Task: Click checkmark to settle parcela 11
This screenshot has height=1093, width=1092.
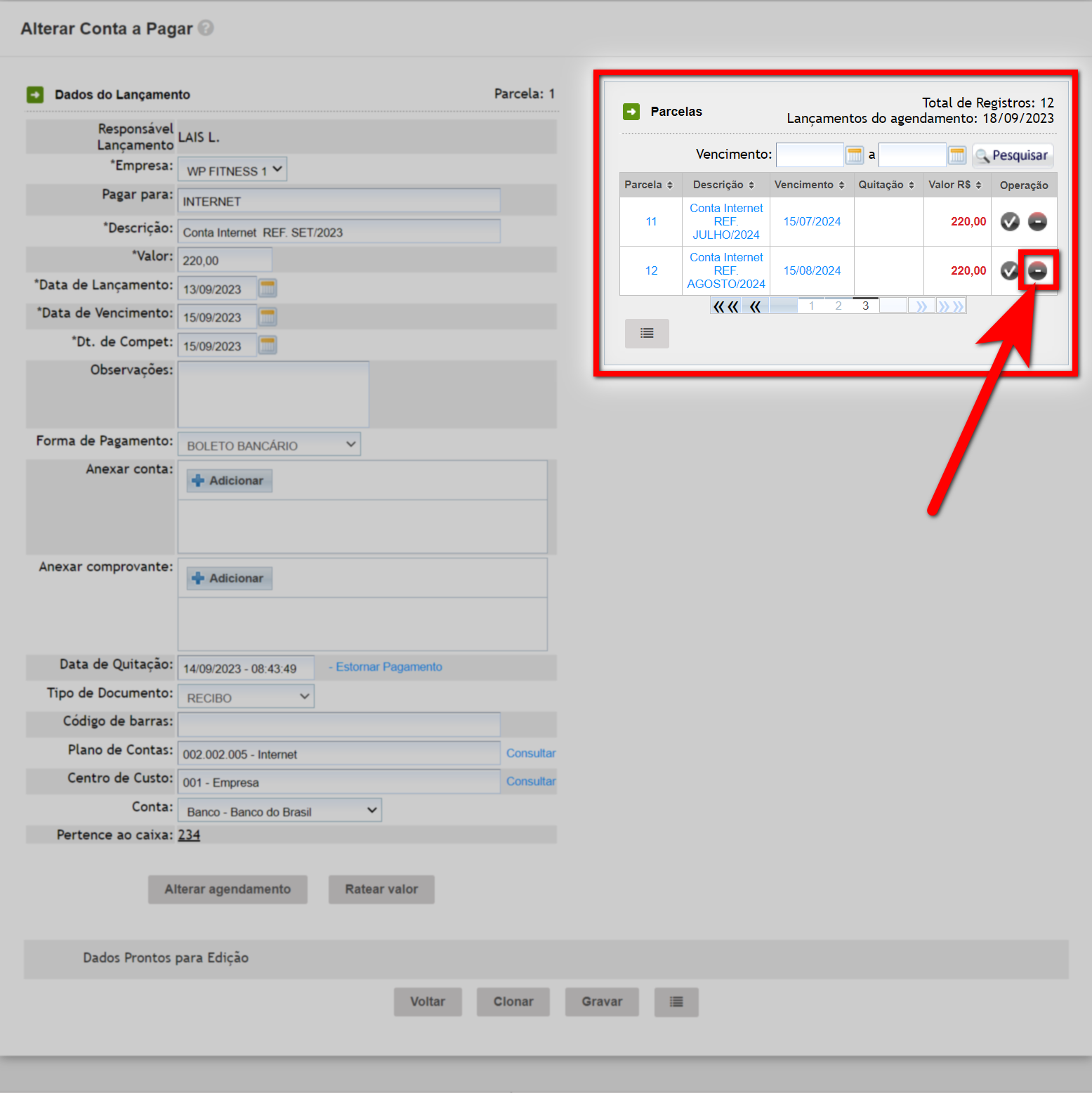Action: point(1010,221)
